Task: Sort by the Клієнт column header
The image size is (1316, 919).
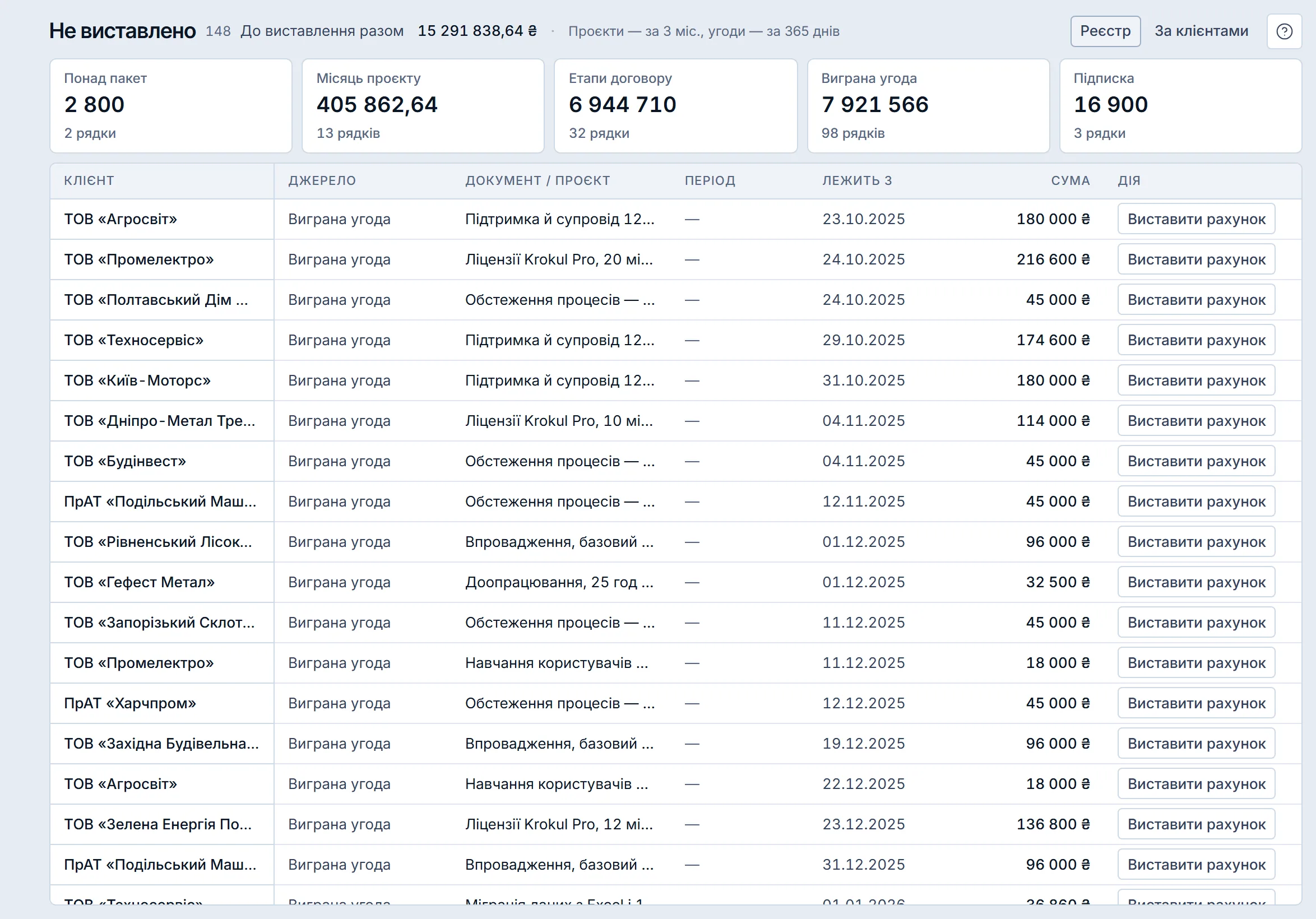Action: click(89, 180)
